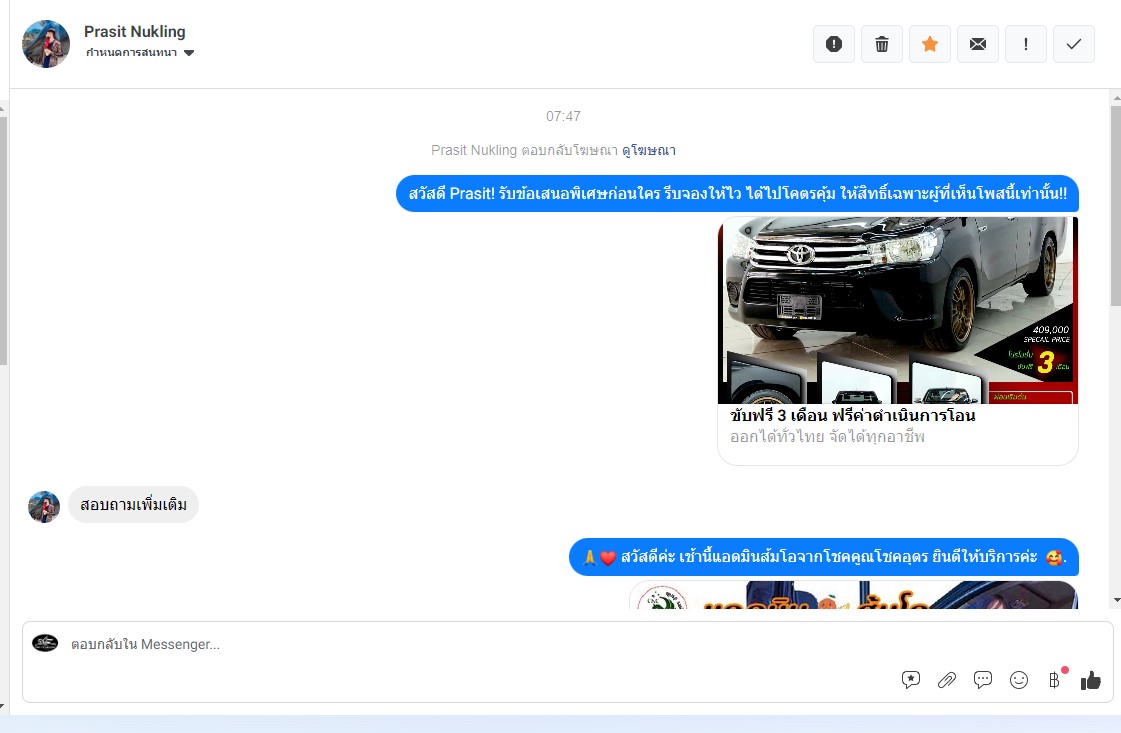Image resolution: width=1121 pixels, height=733 pixels.
Task: Open saved replies star bubble icon
Action: point(911,680)
